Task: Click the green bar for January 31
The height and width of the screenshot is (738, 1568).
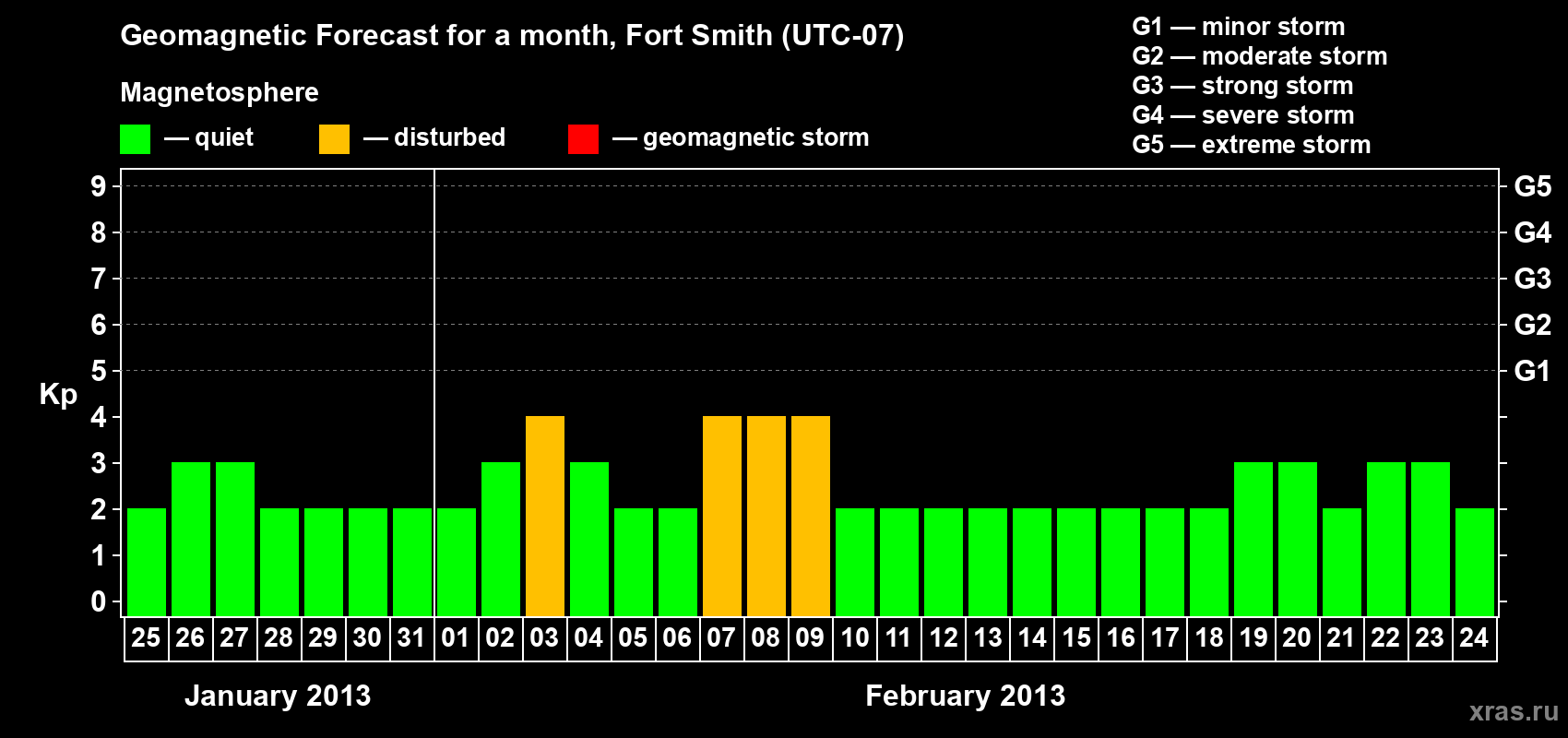Action: 412,563
